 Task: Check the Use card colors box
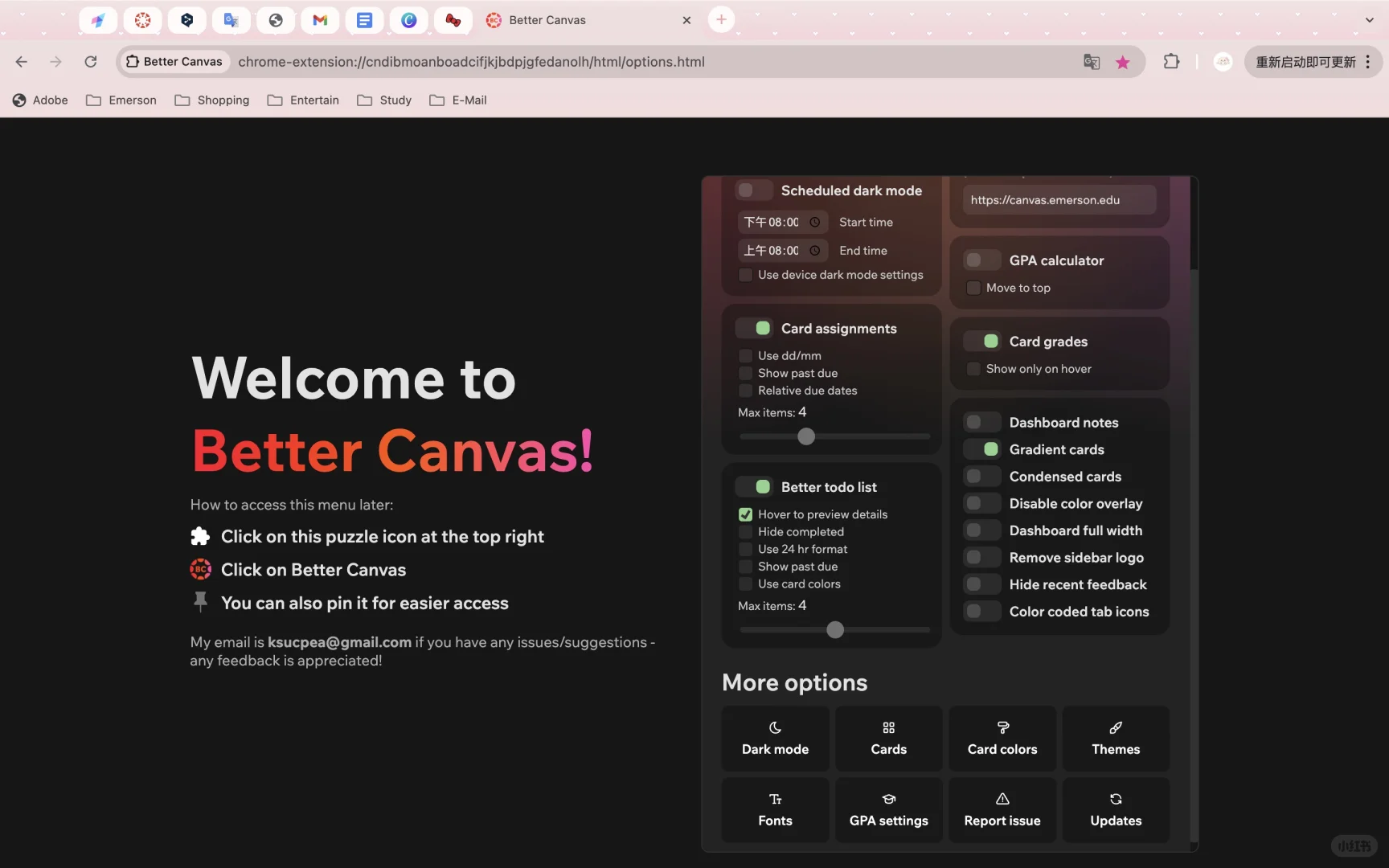(746, 584)
